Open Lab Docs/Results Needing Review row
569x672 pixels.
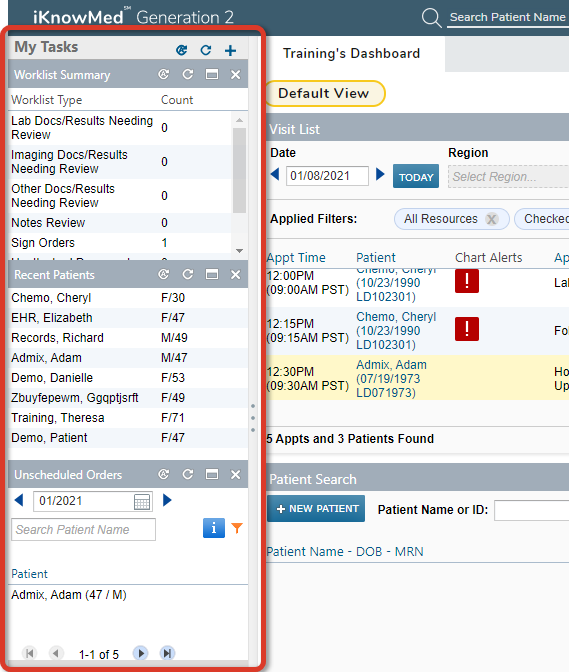tap(120, 128)
